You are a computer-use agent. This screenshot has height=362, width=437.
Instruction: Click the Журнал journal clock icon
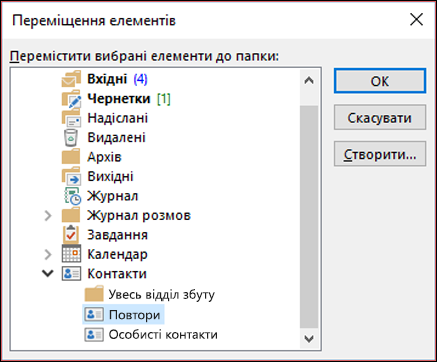click(72, 196)
